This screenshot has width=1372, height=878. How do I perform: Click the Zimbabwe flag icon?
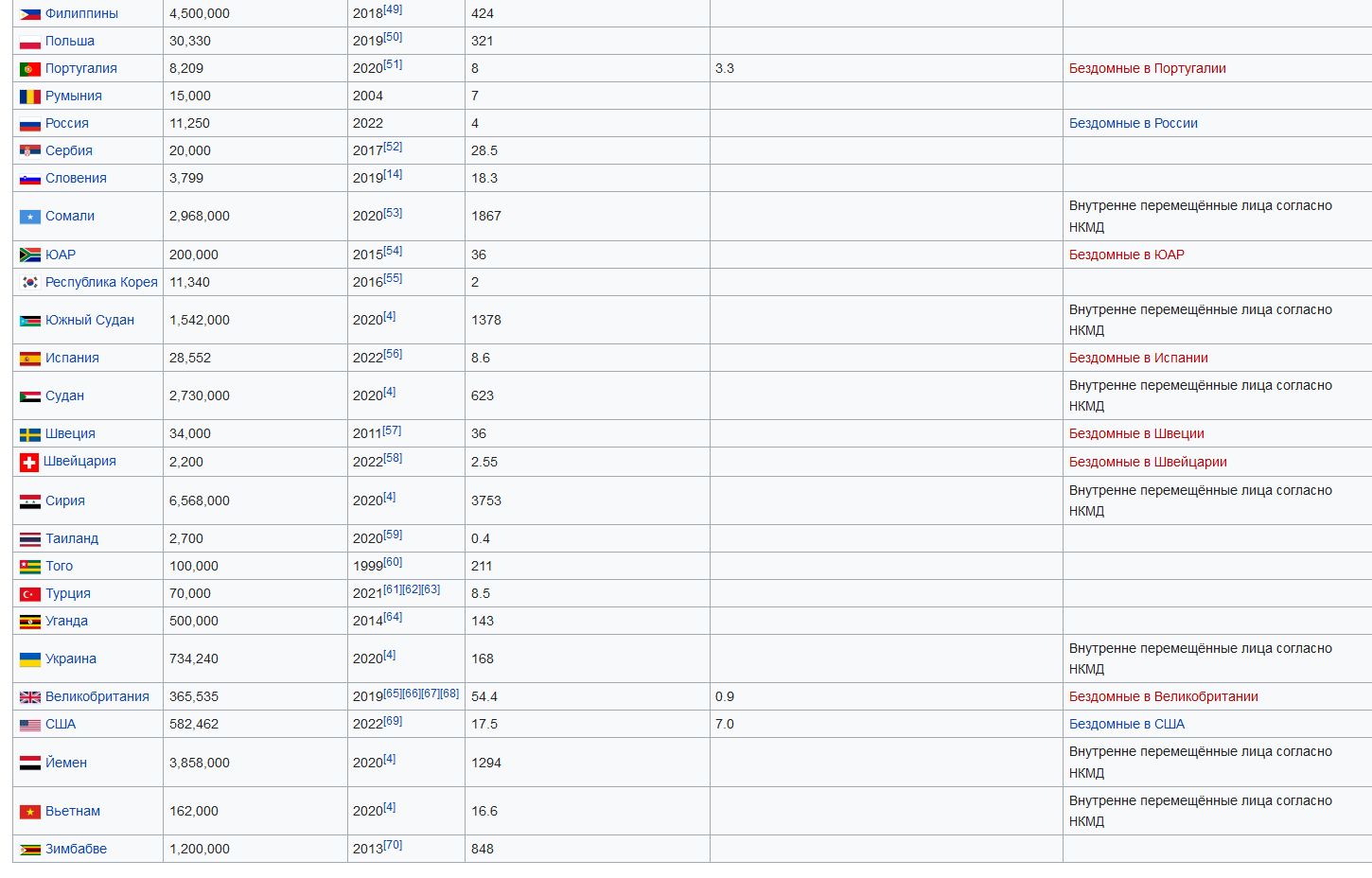[30, 850]
